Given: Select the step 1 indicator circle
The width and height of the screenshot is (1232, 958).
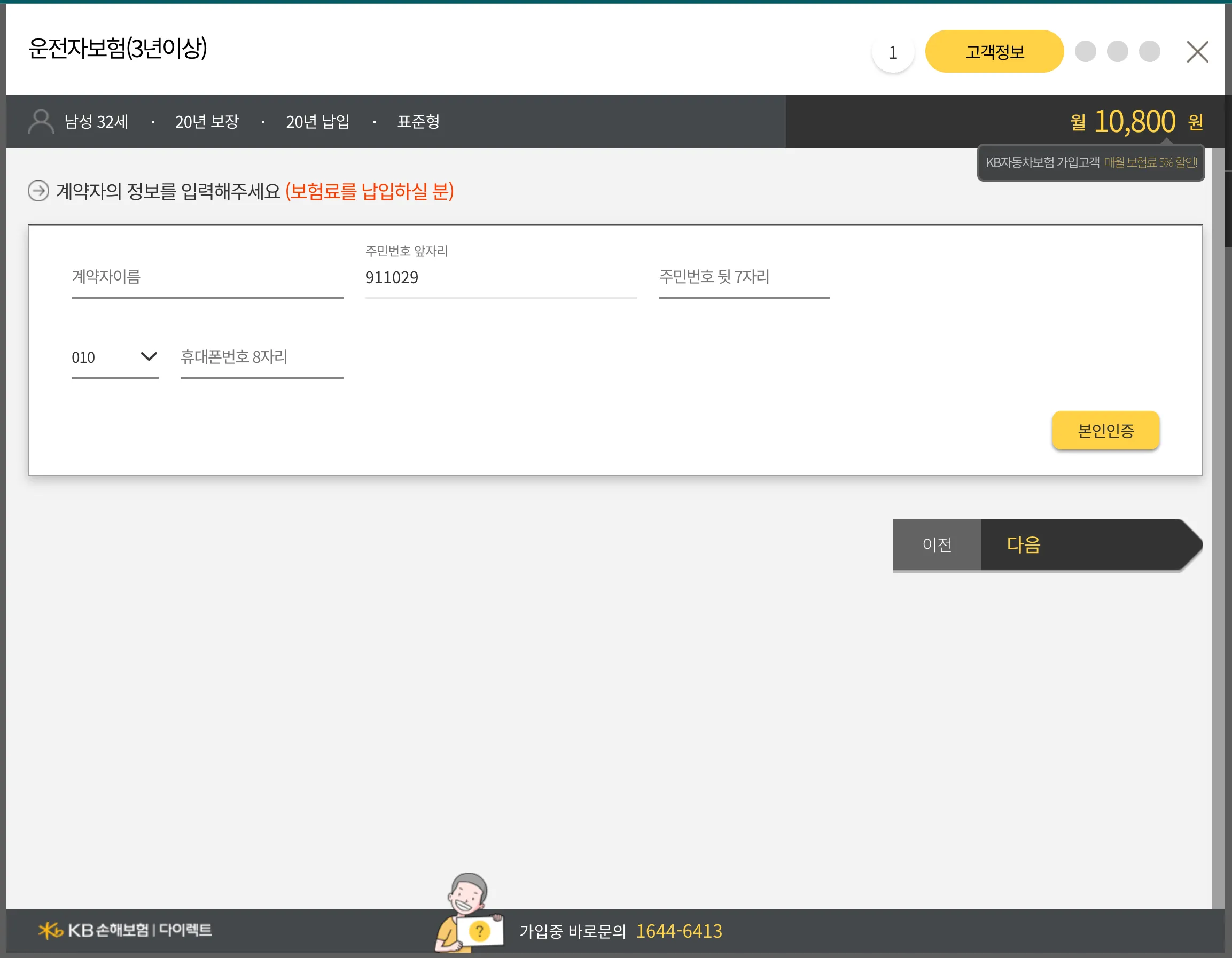Looking at the screenshot, I should pyautogui.click(x=892, y=51).
